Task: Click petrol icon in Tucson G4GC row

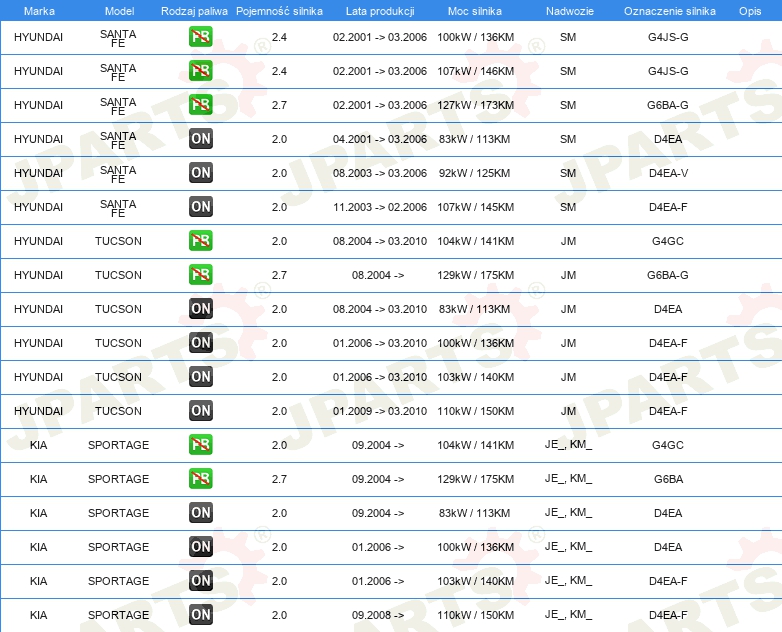Action: [x=200, y=240]
